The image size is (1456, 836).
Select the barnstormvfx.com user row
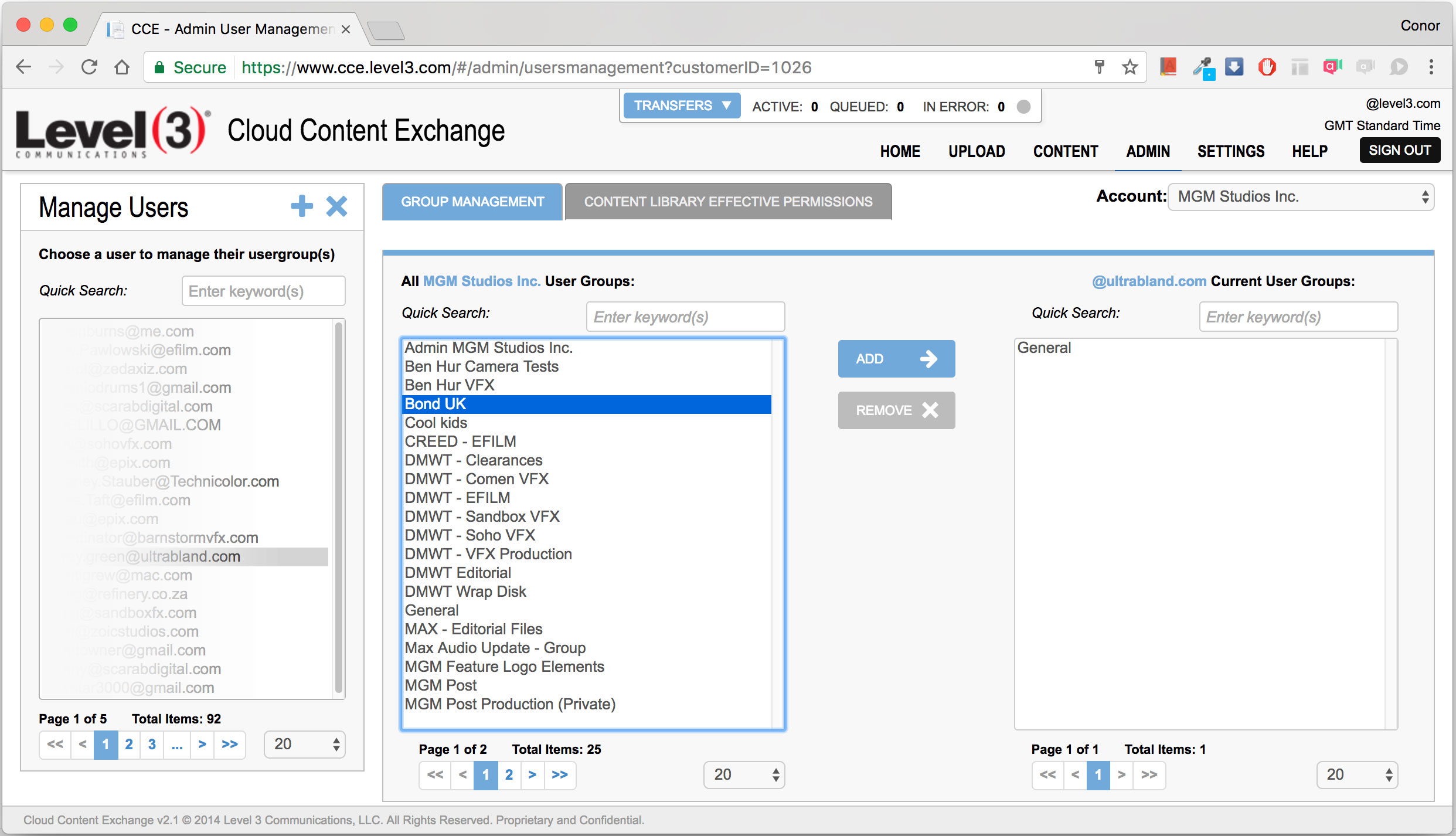pyautogui.click(x=184, y=538)
